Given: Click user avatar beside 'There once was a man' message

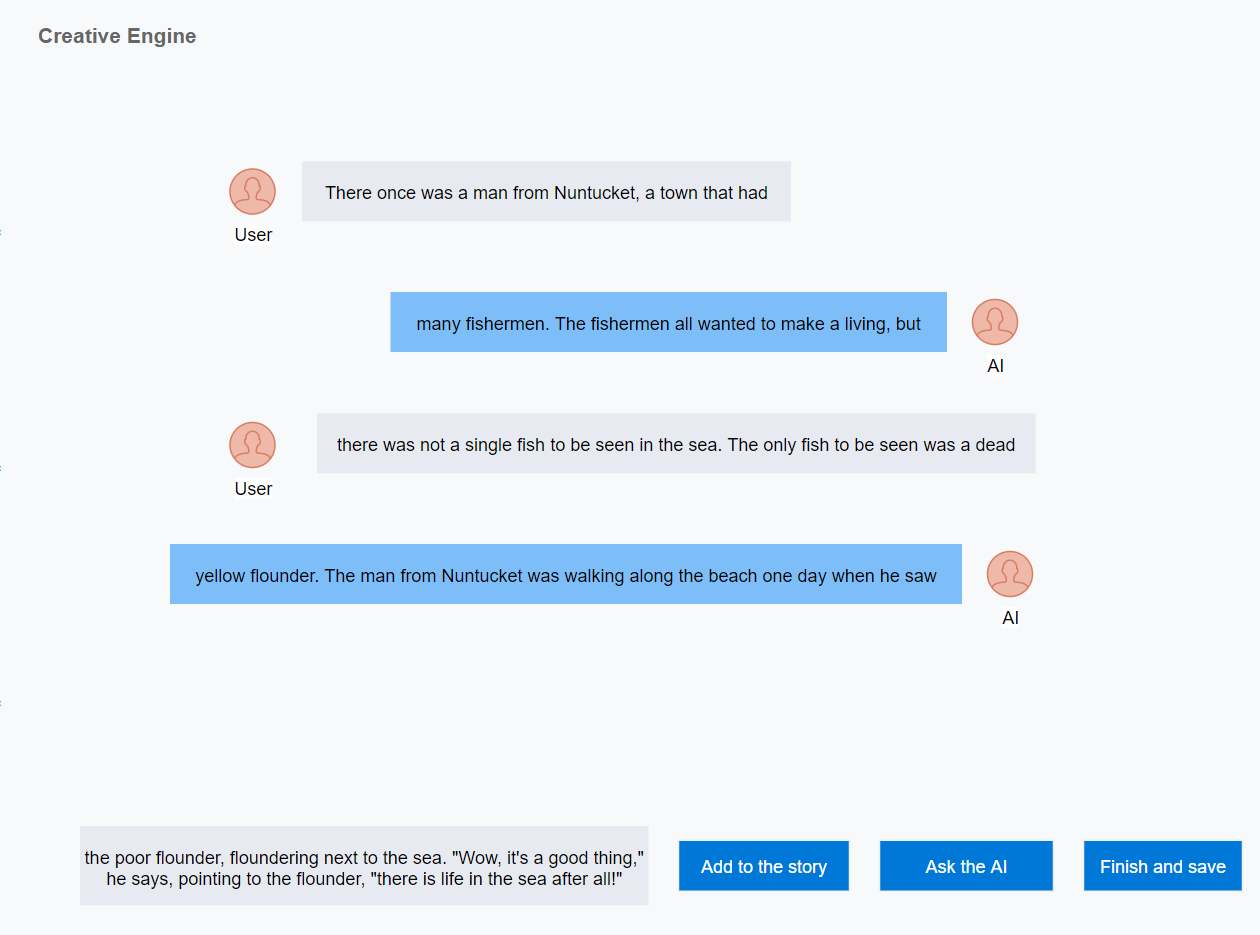Looking at the screenshot, I should tap(253, 191).
